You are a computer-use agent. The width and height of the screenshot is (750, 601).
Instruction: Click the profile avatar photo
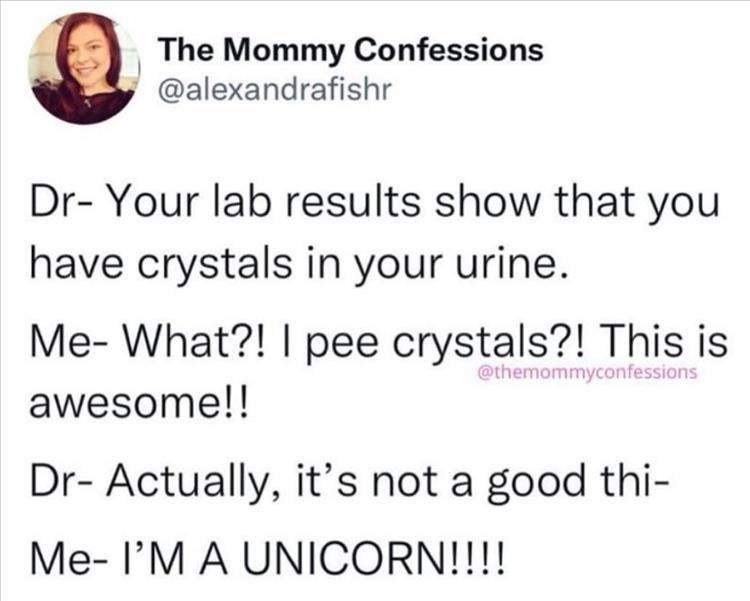pyautogui.click(x=84, y=71)
